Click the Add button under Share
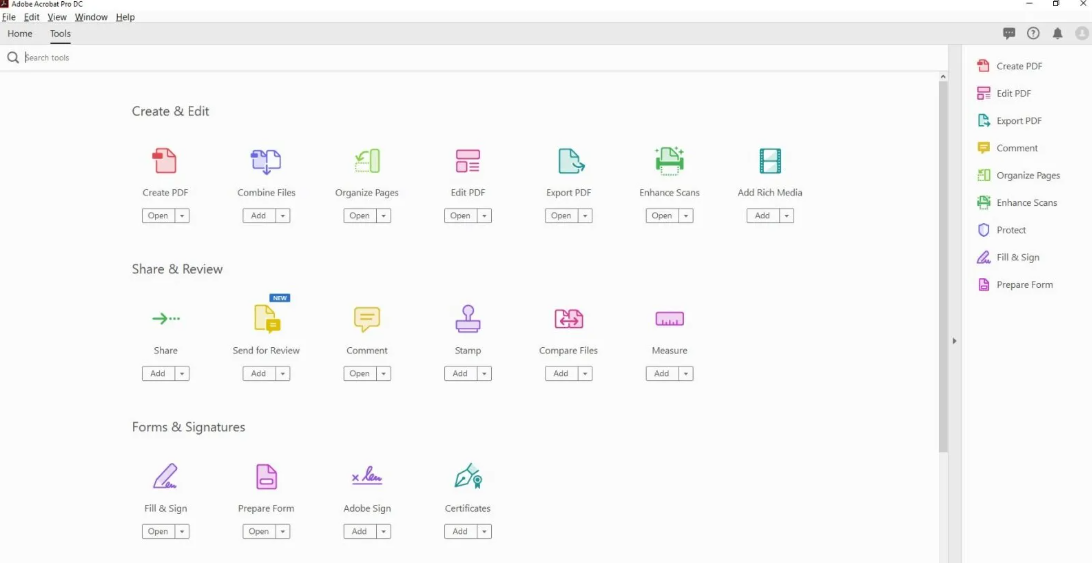Viewport: 1092px width, 563px height. click(158, 374)
